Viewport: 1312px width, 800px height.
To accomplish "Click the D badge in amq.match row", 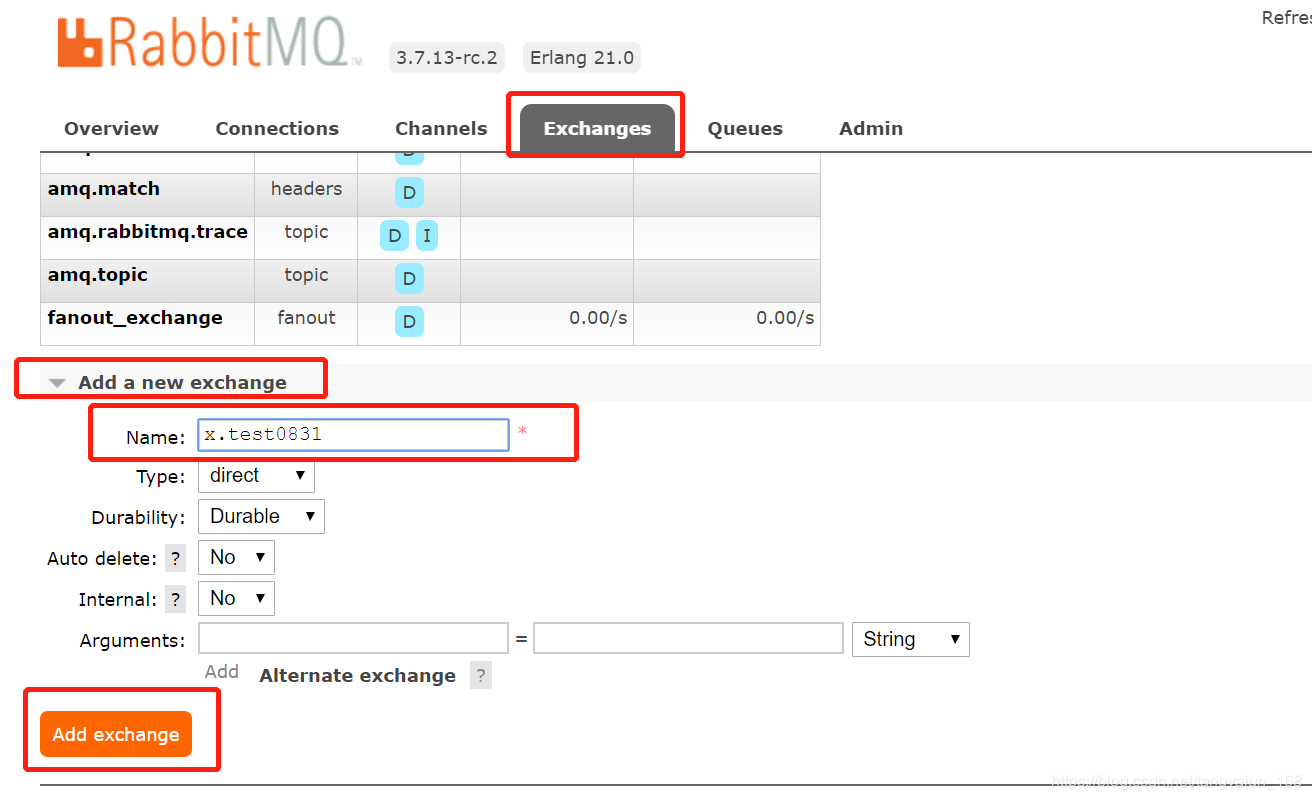I will tap(409, 193).
